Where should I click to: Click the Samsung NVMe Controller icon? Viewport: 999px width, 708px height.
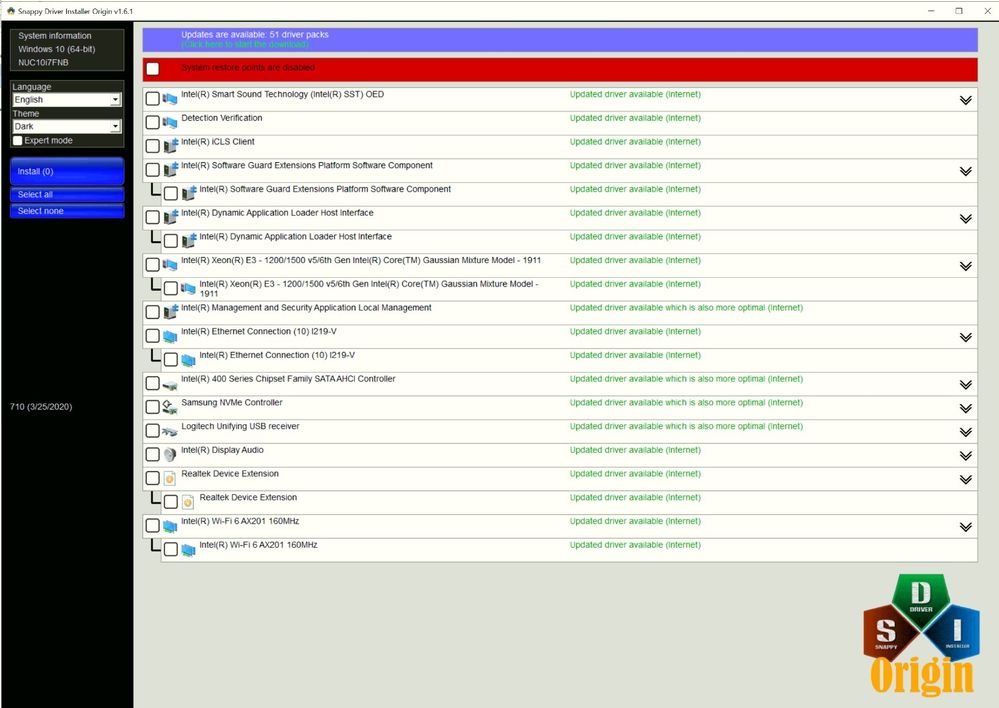(x=169, y=407)
